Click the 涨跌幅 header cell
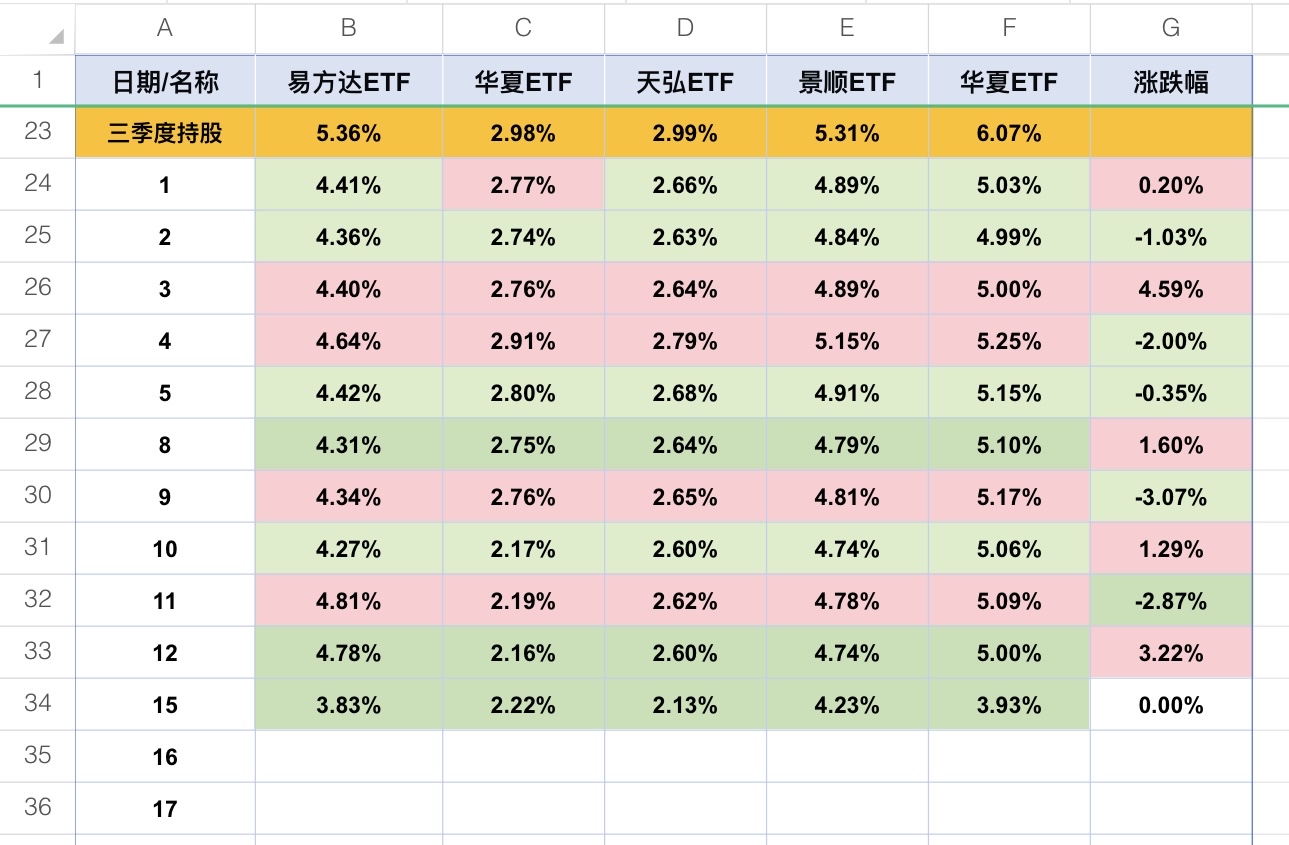The height and width of the screenshot is (845, 1289). 1171,81
